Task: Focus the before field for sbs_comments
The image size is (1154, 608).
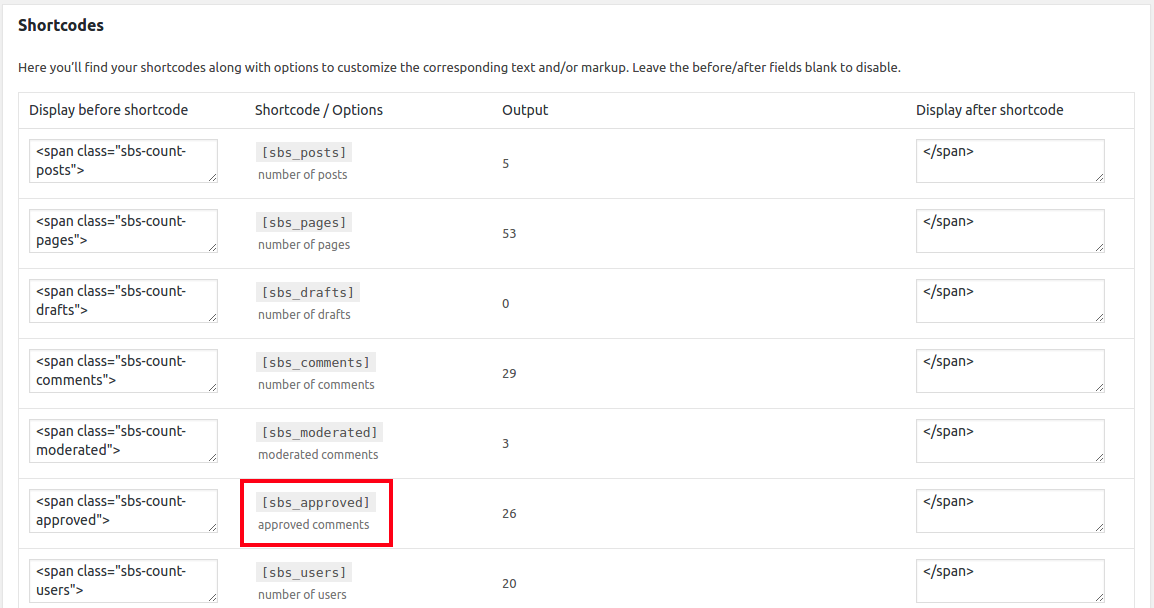Action: tap(123, 371)
